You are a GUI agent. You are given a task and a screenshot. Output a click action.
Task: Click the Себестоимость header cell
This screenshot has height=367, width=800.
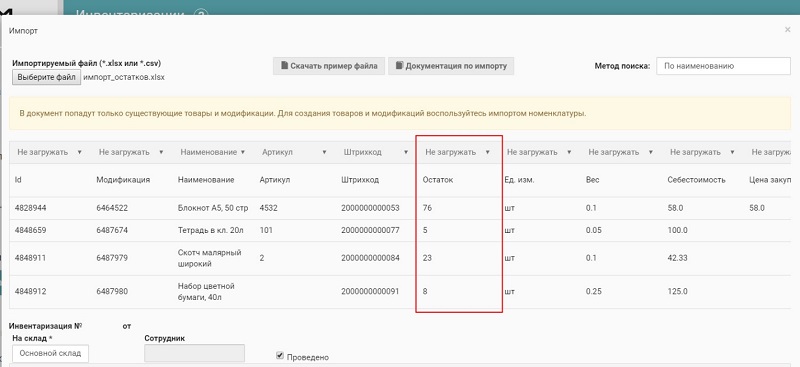pyautogui.click(x=696, y=180)
